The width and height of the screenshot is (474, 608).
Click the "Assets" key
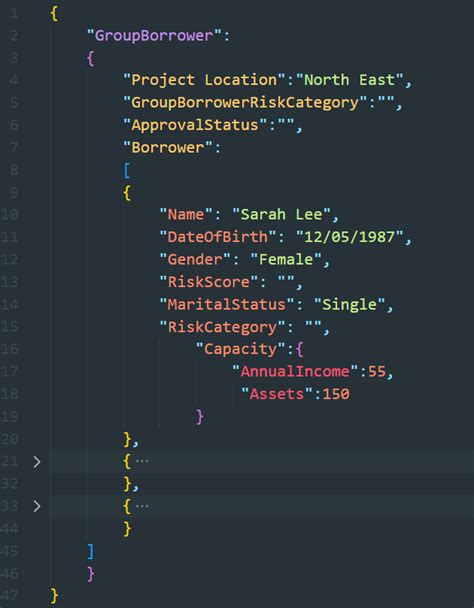click(277, 394)
